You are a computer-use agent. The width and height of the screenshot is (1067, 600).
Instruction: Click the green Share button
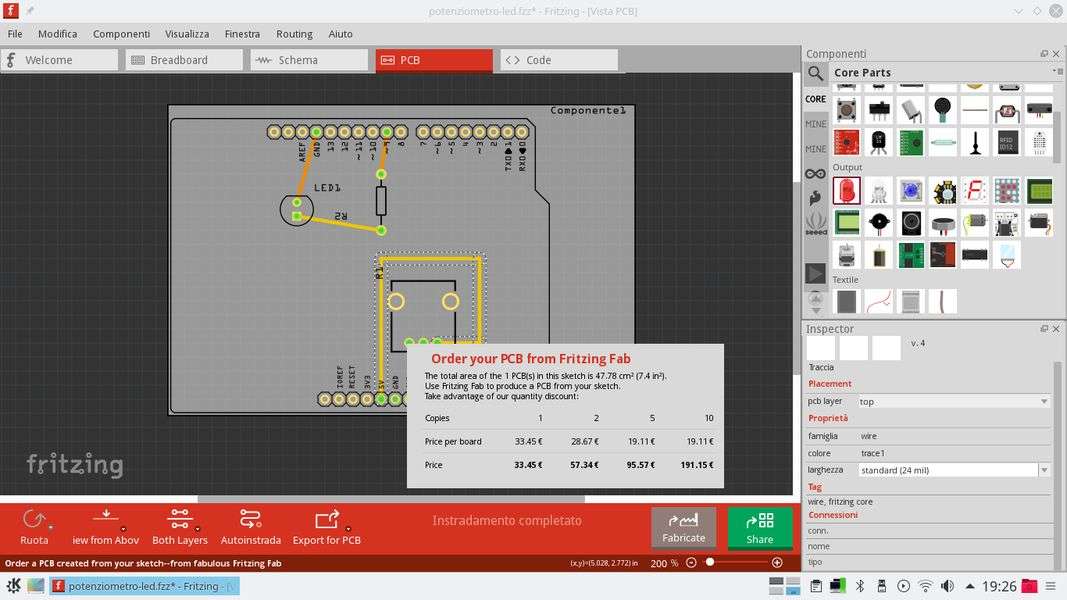tap(759, 527)
